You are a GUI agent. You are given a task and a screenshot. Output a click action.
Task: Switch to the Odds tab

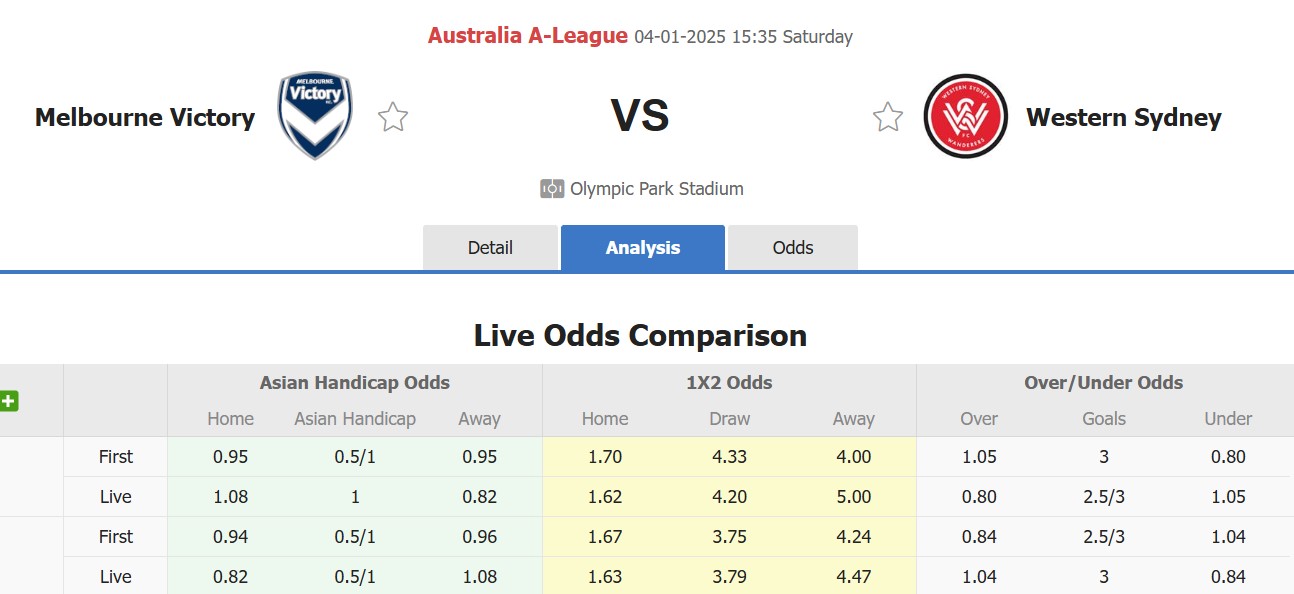792,247
